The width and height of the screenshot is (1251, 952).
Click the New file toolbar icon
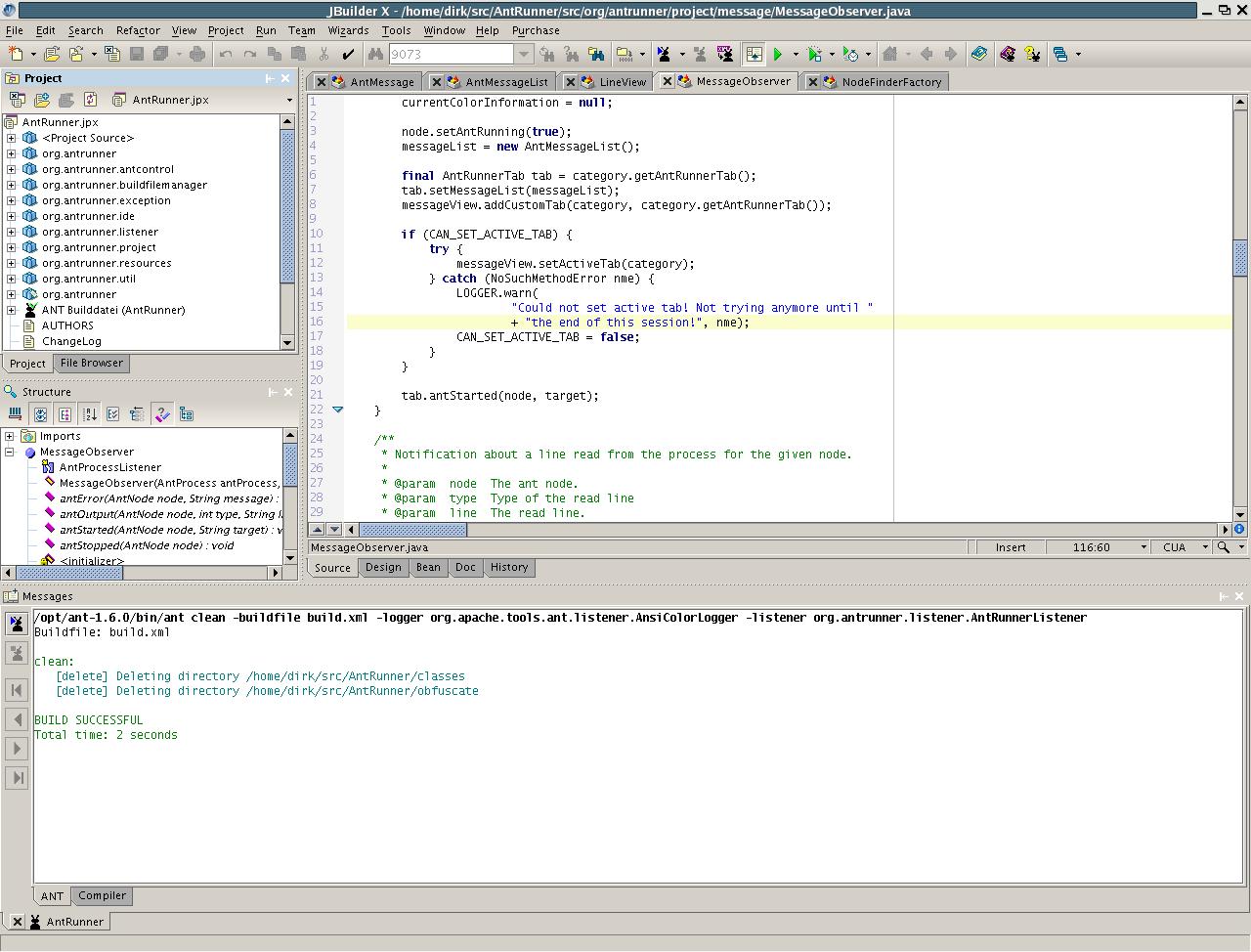click(16, 54)
